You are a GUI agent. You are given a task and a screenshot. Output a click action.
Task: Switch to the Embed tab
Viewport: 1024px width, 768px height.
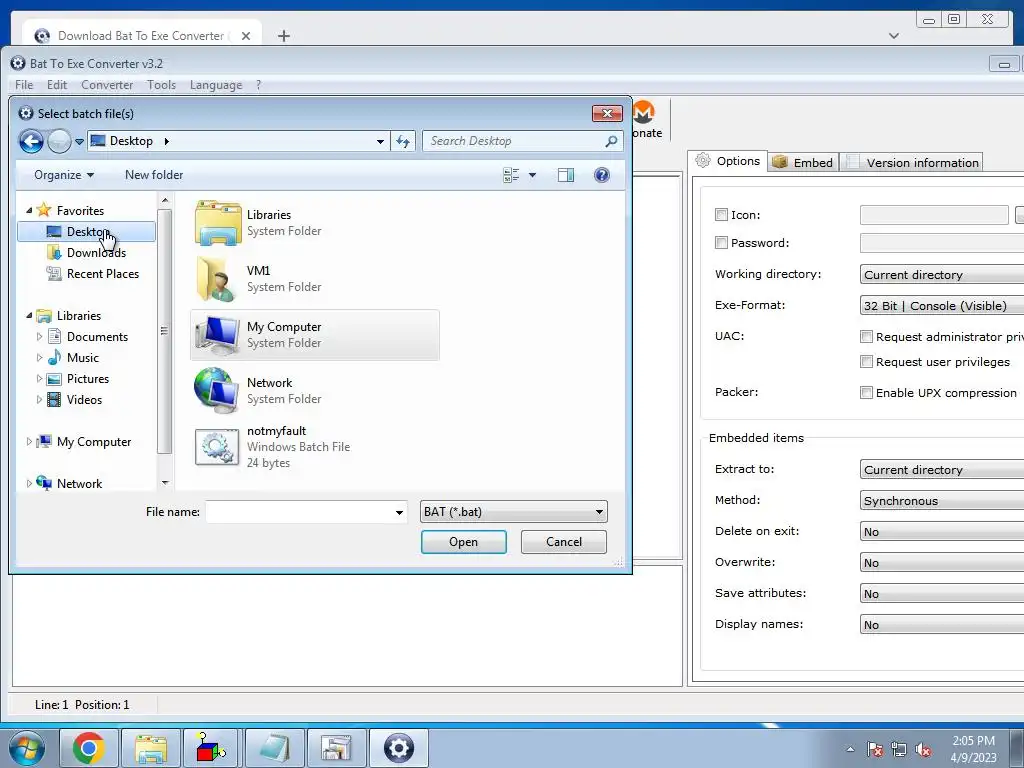803,163
